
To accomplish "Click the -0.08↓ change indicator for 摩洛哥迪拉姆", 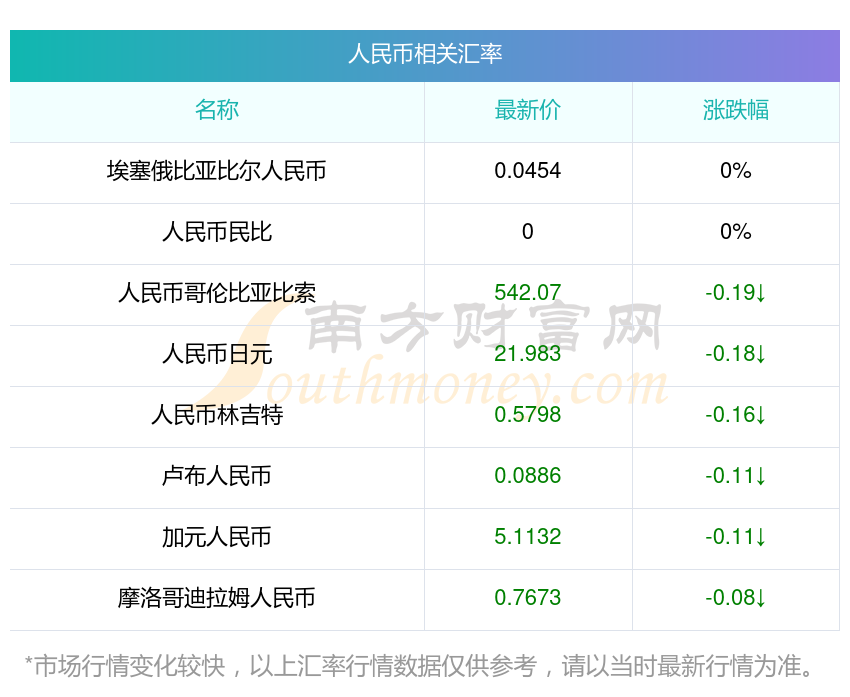I will pyautogui.click(x=735, y=598).
